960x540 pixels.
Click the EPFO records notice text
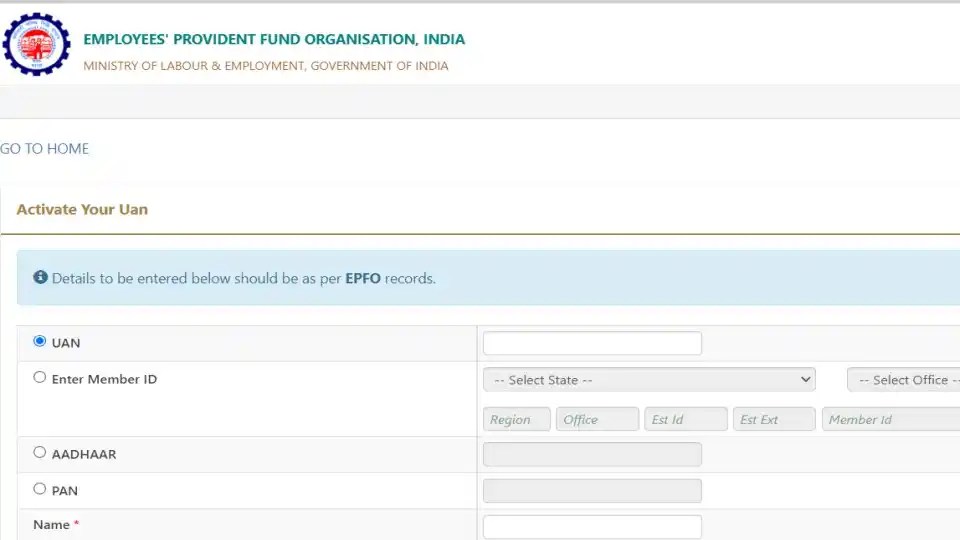(244, 279)
